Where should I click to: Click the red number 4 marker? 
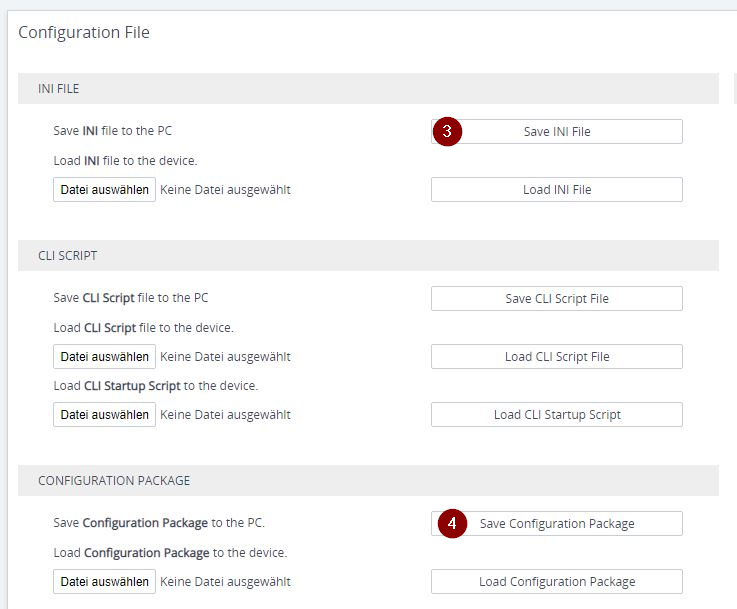(x=453, y=523)
